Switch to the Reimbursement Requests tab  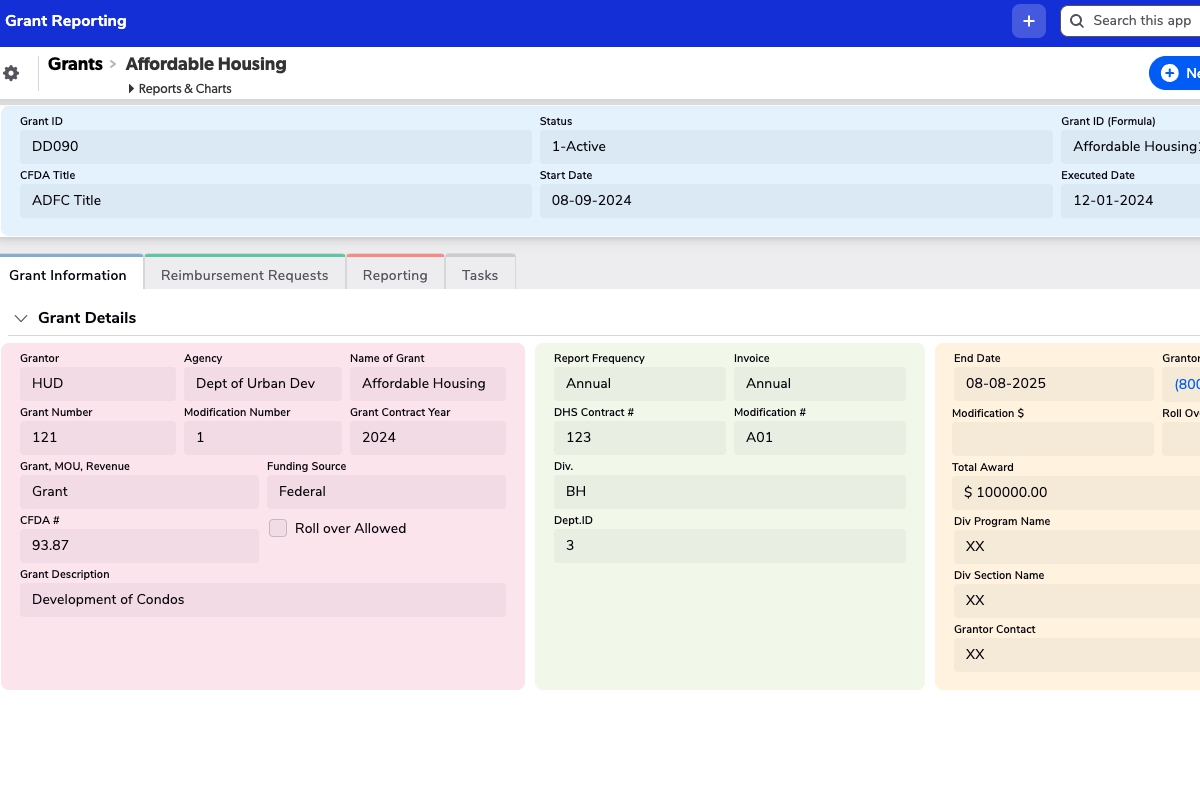pos(244,275)
